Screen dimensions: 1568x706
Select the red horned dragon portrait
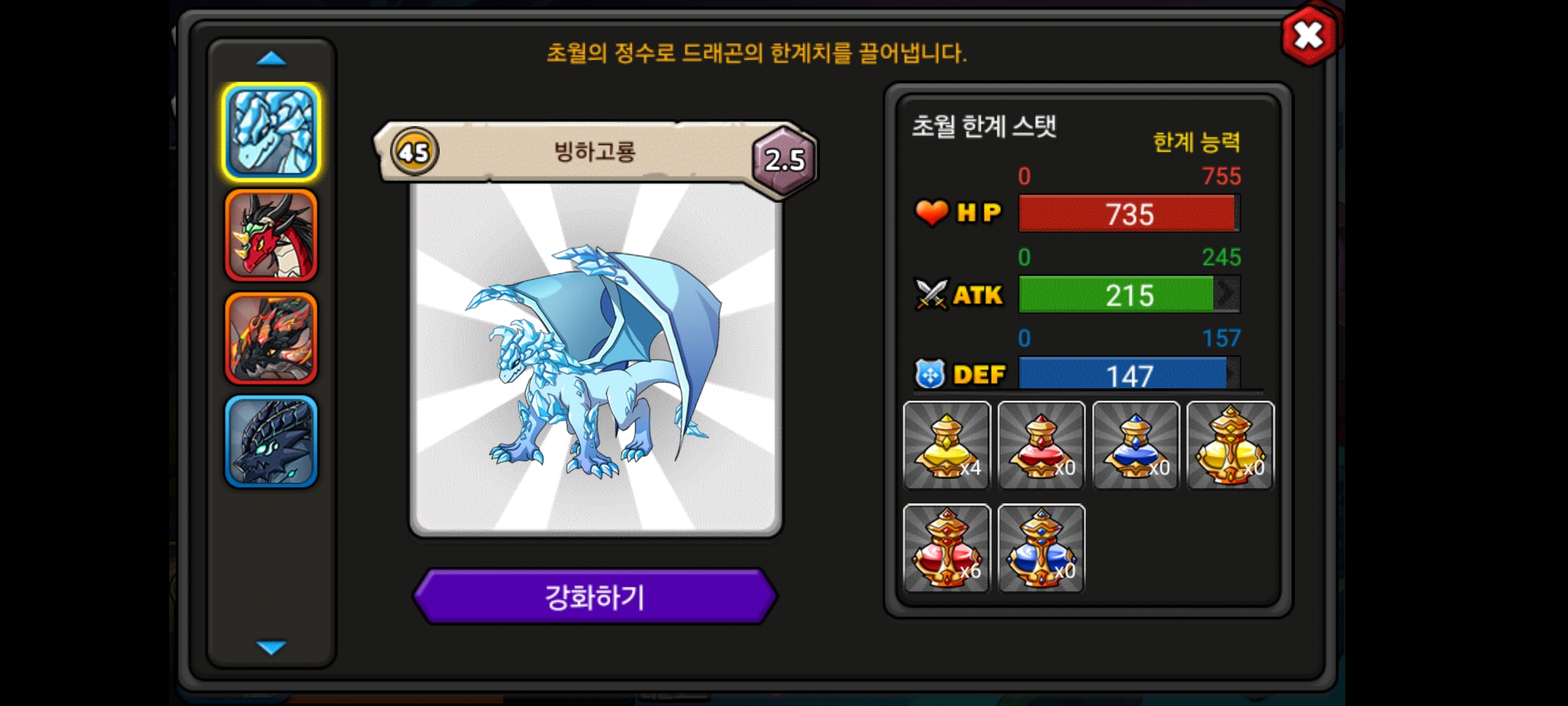[271, 235]
